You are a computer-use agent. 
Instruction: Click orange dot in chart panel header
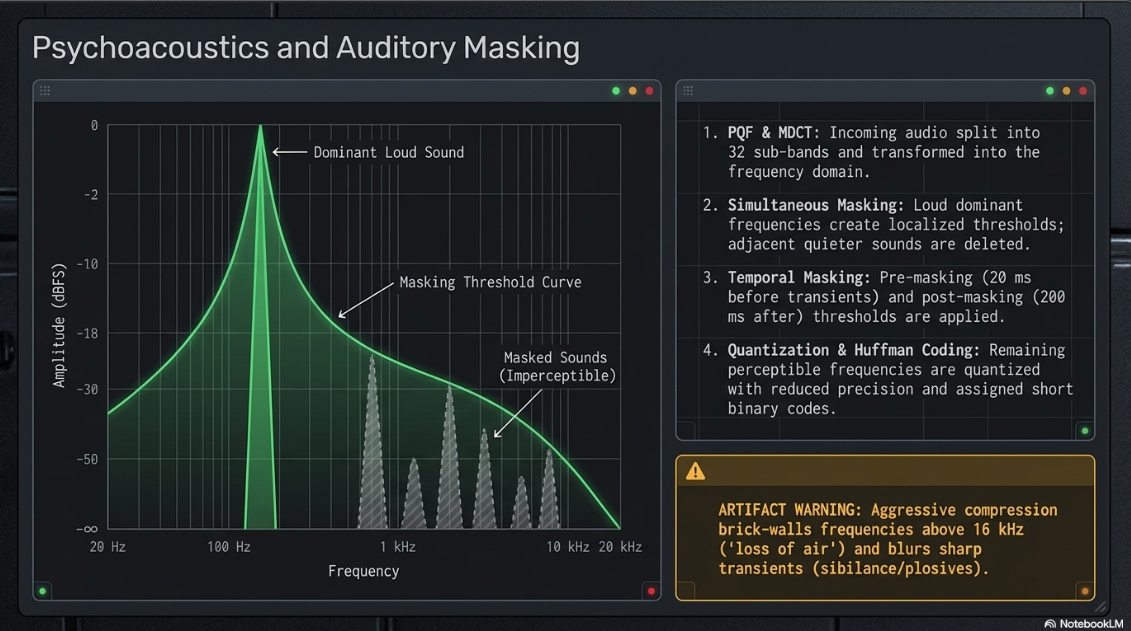(633, 91)
